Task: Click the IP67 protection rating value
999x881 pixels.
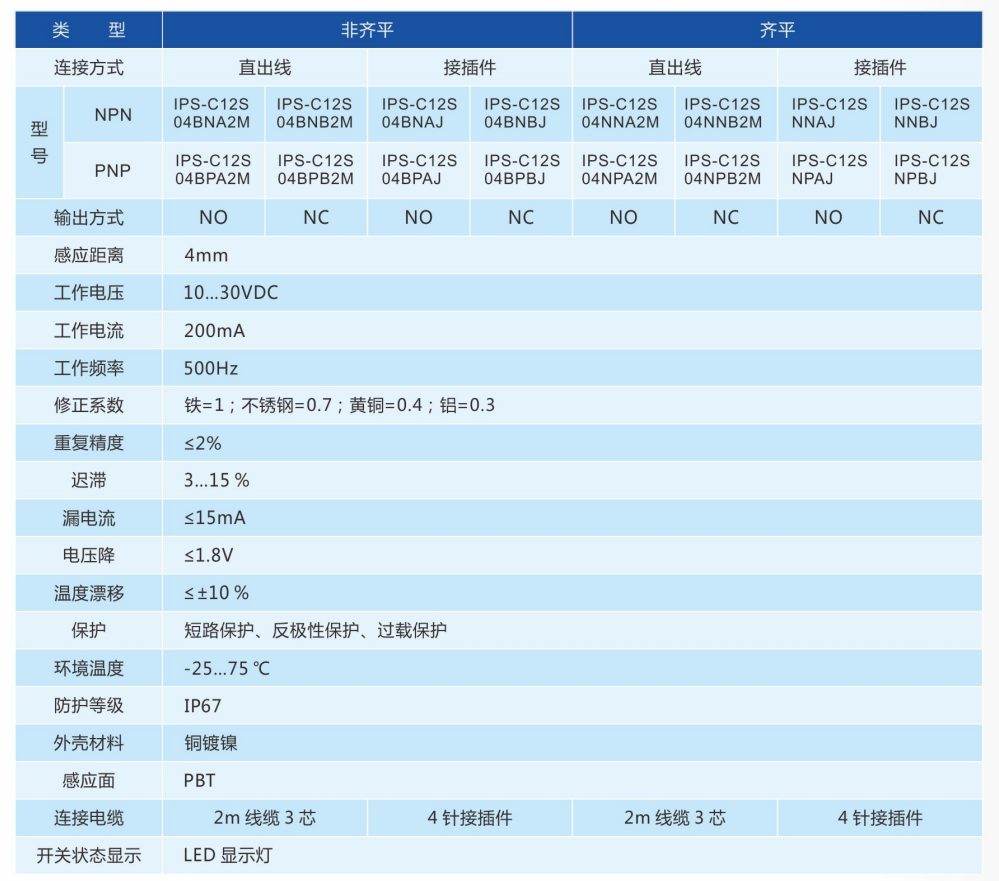Action: (203, 705)
